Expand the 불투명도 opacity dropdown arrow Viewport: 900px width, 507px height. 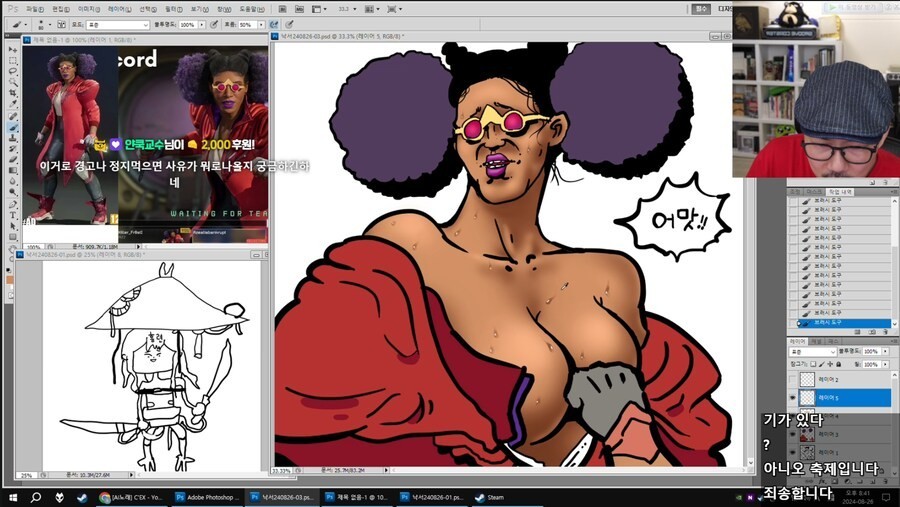[200, 23]
